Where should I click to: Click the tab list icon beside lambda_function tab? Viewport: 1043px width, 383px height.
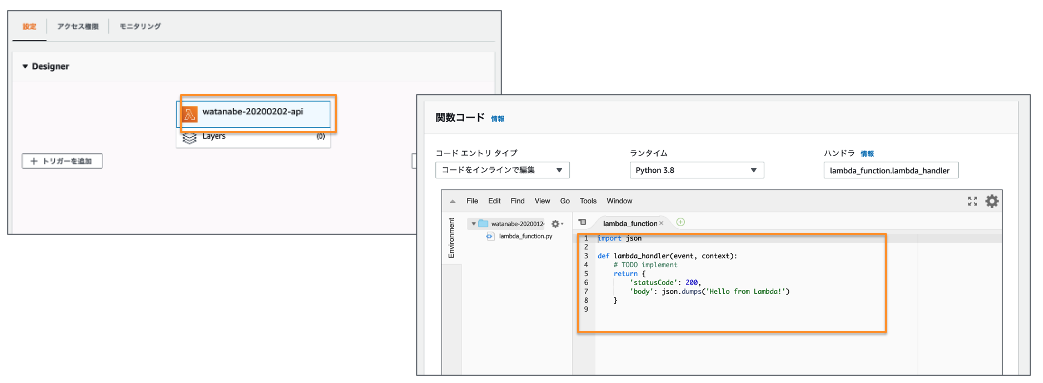pos(582,223)
